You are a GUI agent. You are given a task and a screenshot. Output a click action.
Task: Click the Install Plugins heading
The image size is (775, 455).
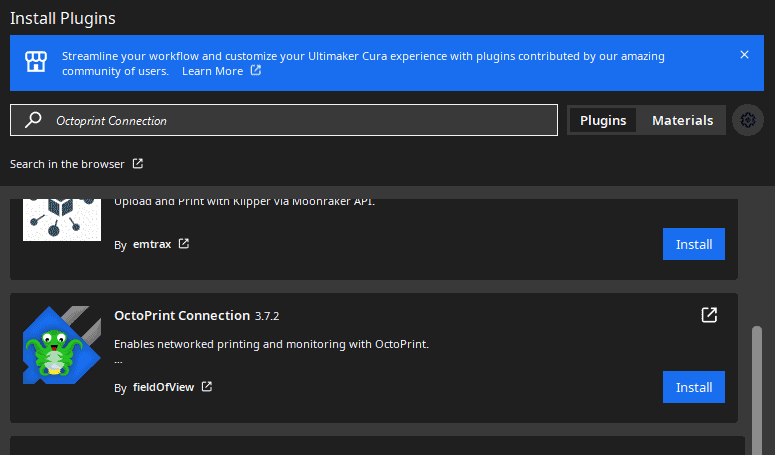point(63,18)
